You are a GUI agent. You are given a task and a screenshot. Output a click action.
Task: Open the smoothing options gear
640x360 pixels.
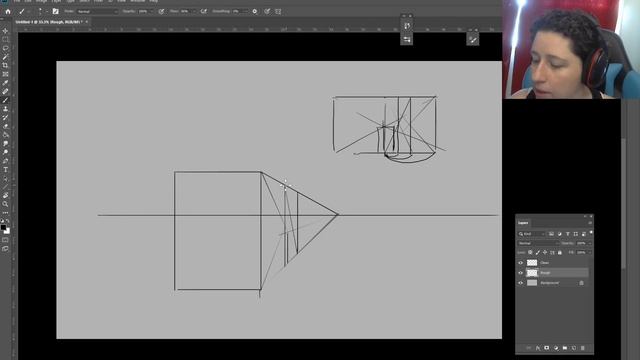tap(255, 11)
